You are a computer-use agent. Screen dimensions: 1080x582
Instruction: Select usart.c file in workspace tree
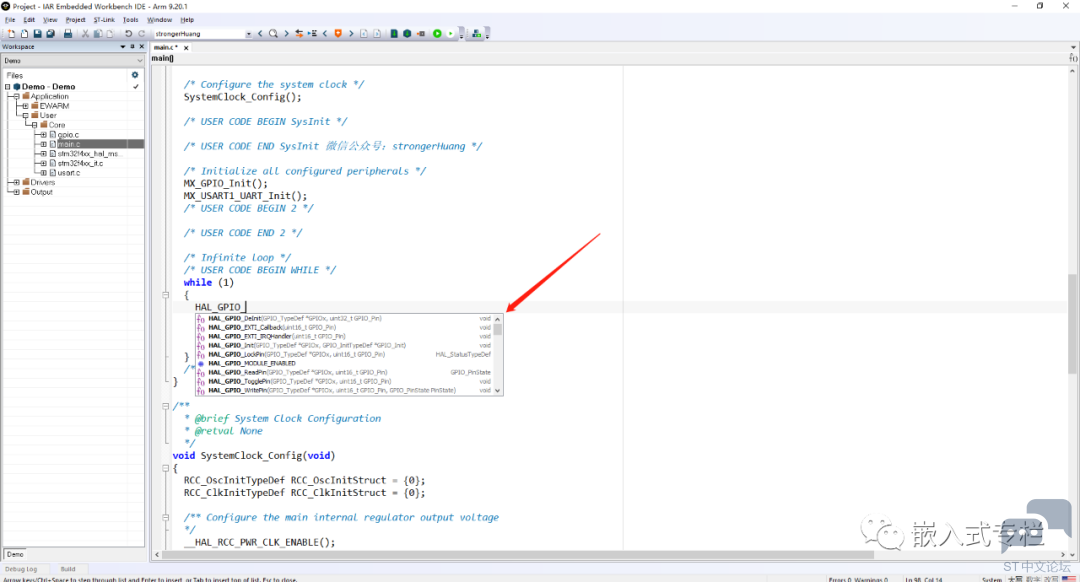68,173
